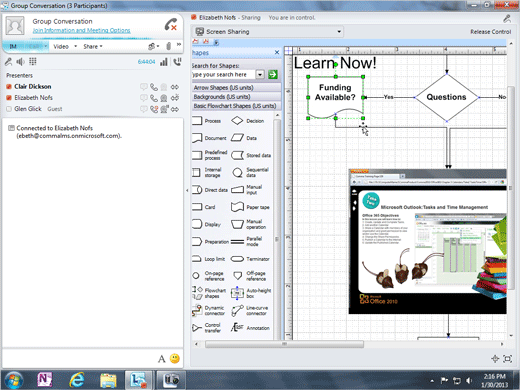Image resolution: width=520 pixels, height=390 pixels.
Task: Click the paperclip attachment icon
Action: pos(168,46)
